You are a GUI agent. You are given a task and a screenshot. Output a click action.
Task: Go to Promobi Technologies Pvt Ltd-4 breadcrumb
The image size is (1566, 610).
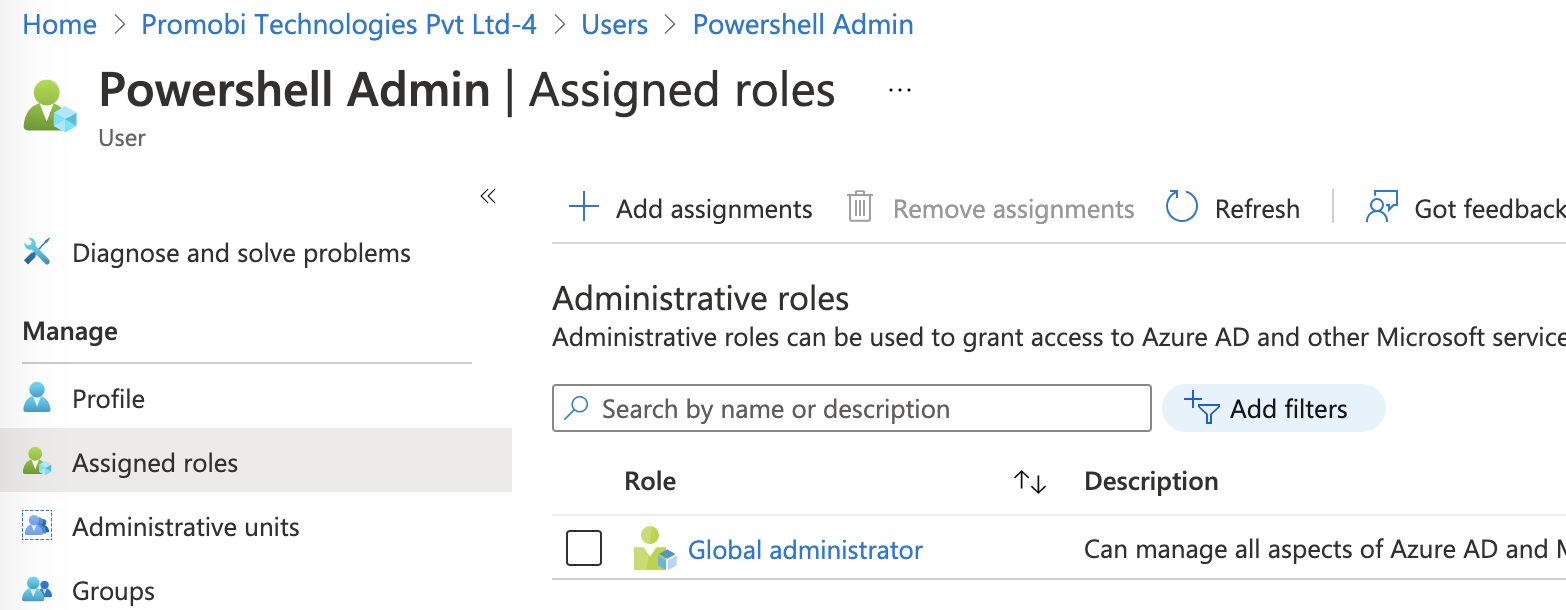coord(339,24)
